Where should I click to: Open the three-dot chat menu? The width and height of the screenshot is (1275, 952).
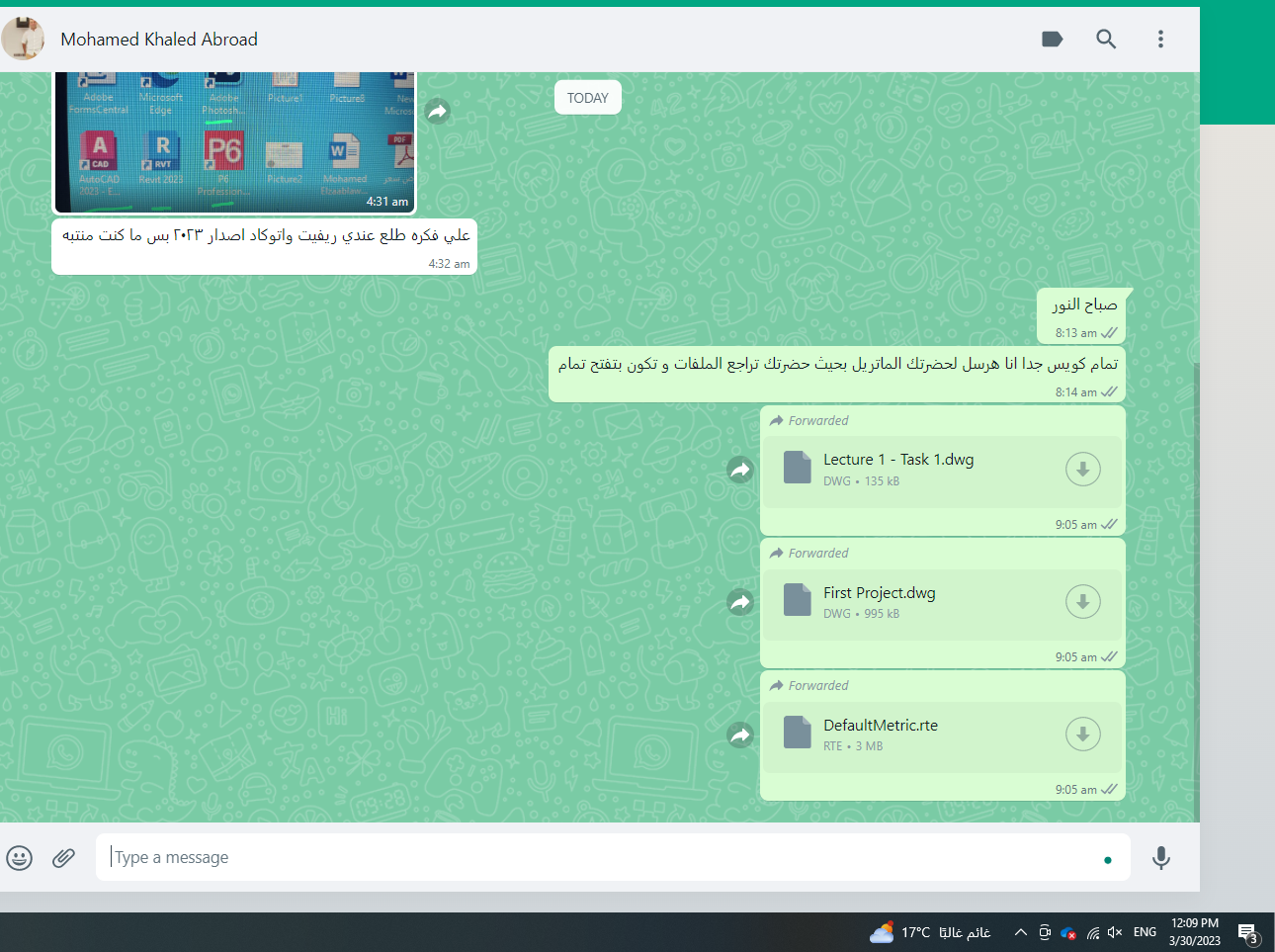(1160, 40)
